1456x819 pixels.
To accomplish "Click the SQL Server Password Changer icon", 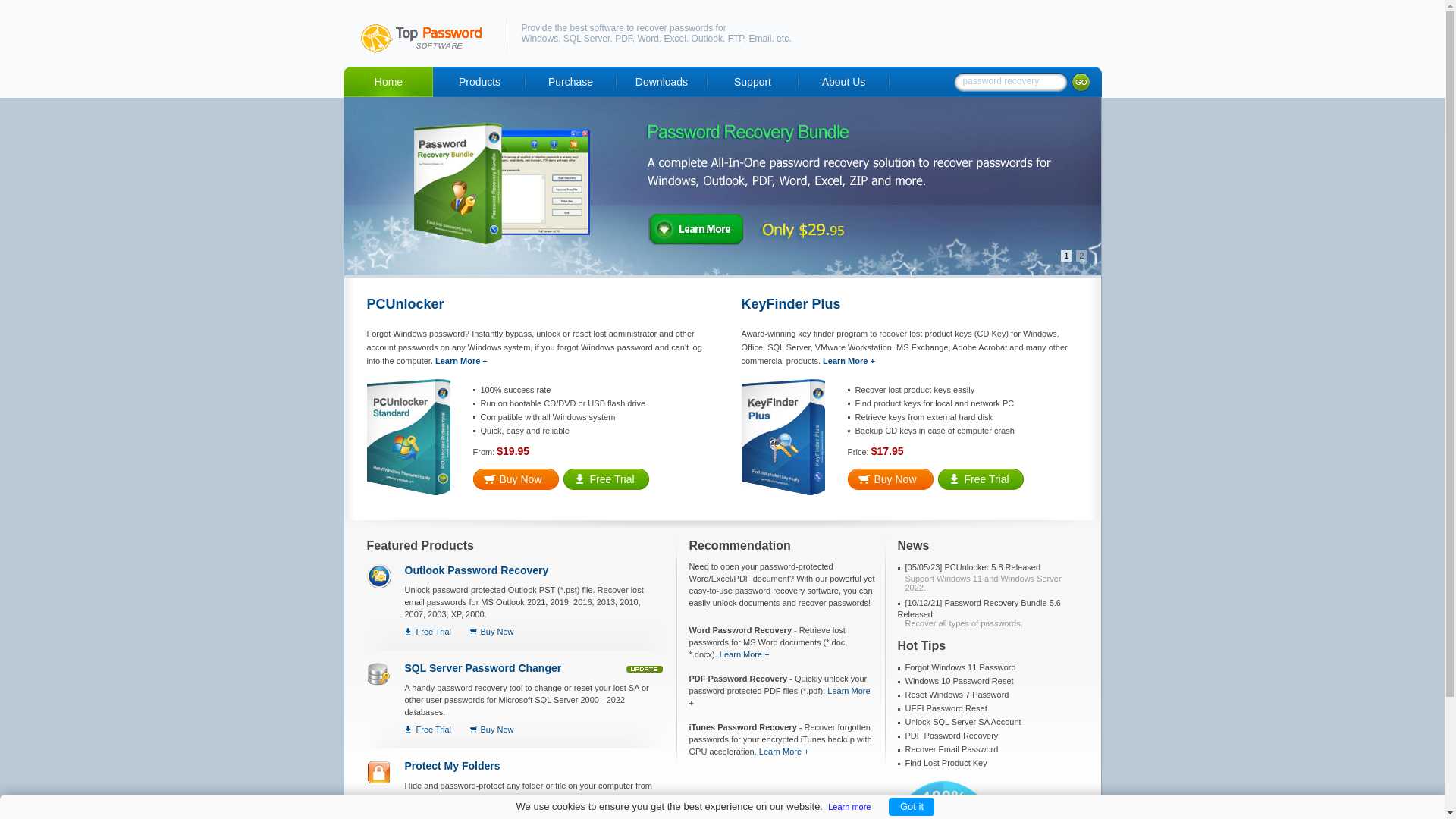I will 378,674.
